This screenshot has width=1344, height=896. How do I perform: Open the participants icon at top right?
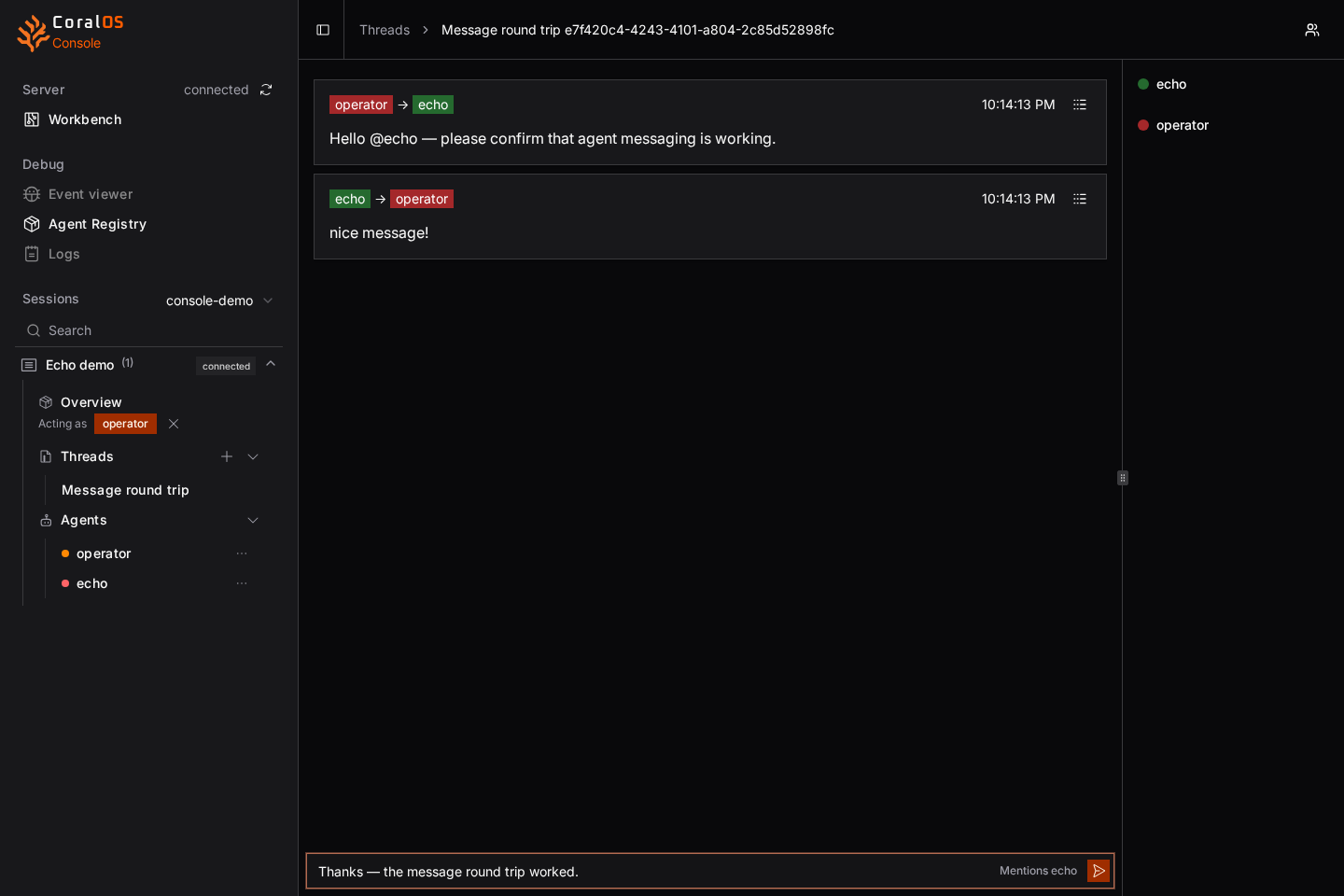tap(1312, 30)
